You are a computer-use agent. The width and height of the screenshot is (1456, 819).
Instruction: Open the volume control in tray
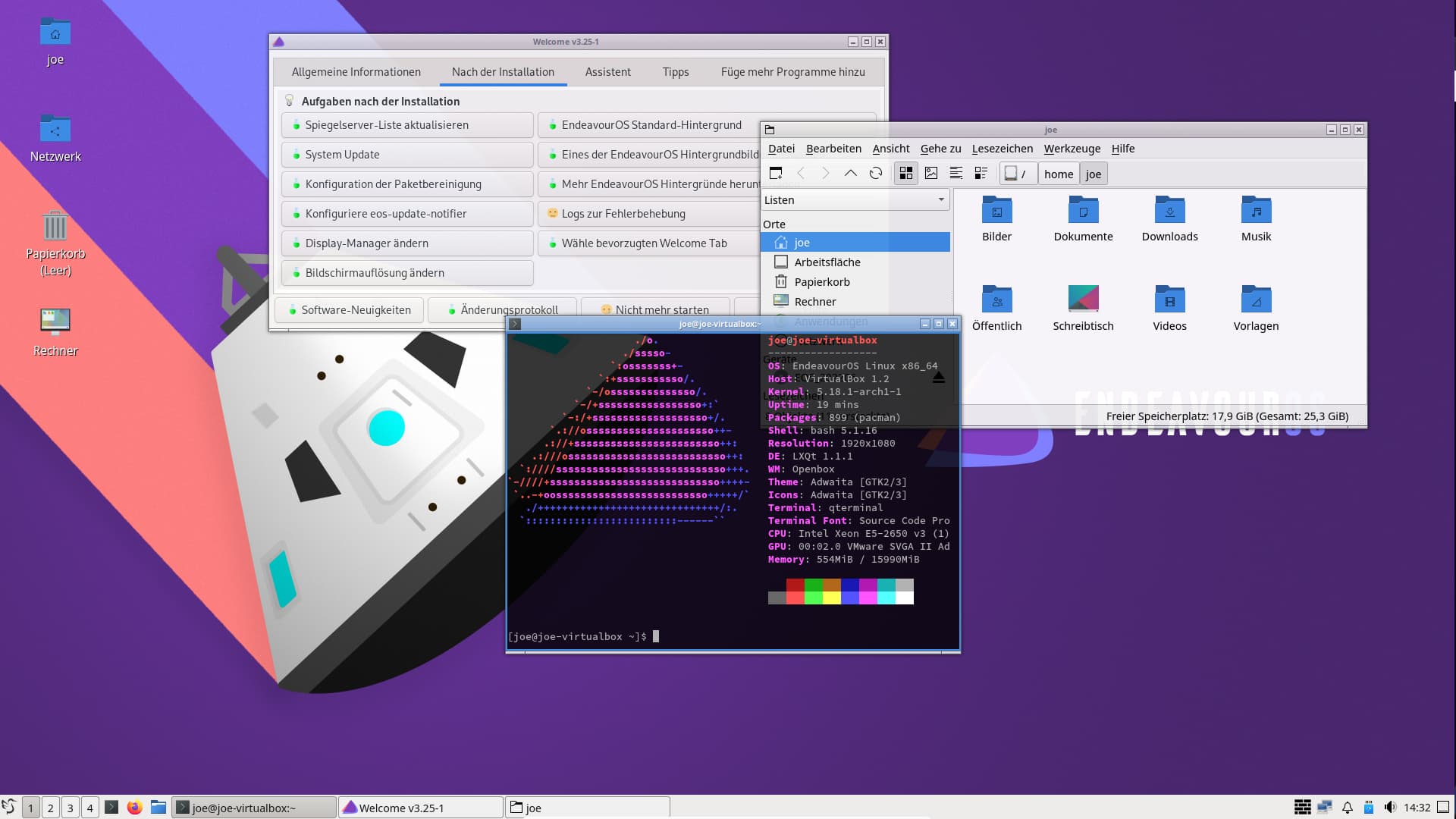(1390, 807)
